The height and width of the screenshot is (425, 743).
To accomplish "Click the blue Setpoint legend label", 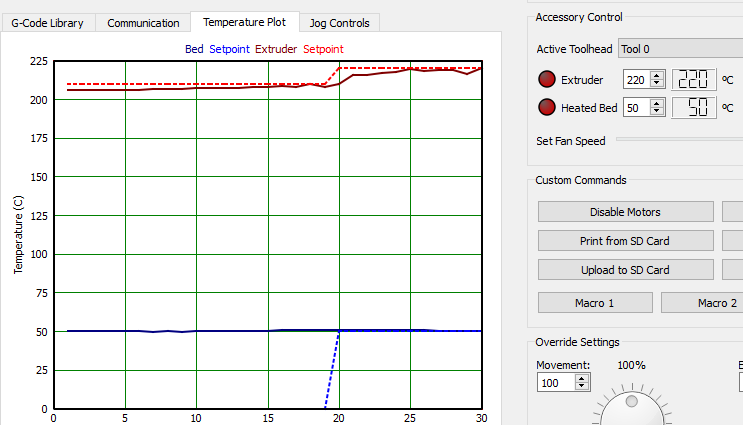I will pyautogui.click(x=229, y=49).
